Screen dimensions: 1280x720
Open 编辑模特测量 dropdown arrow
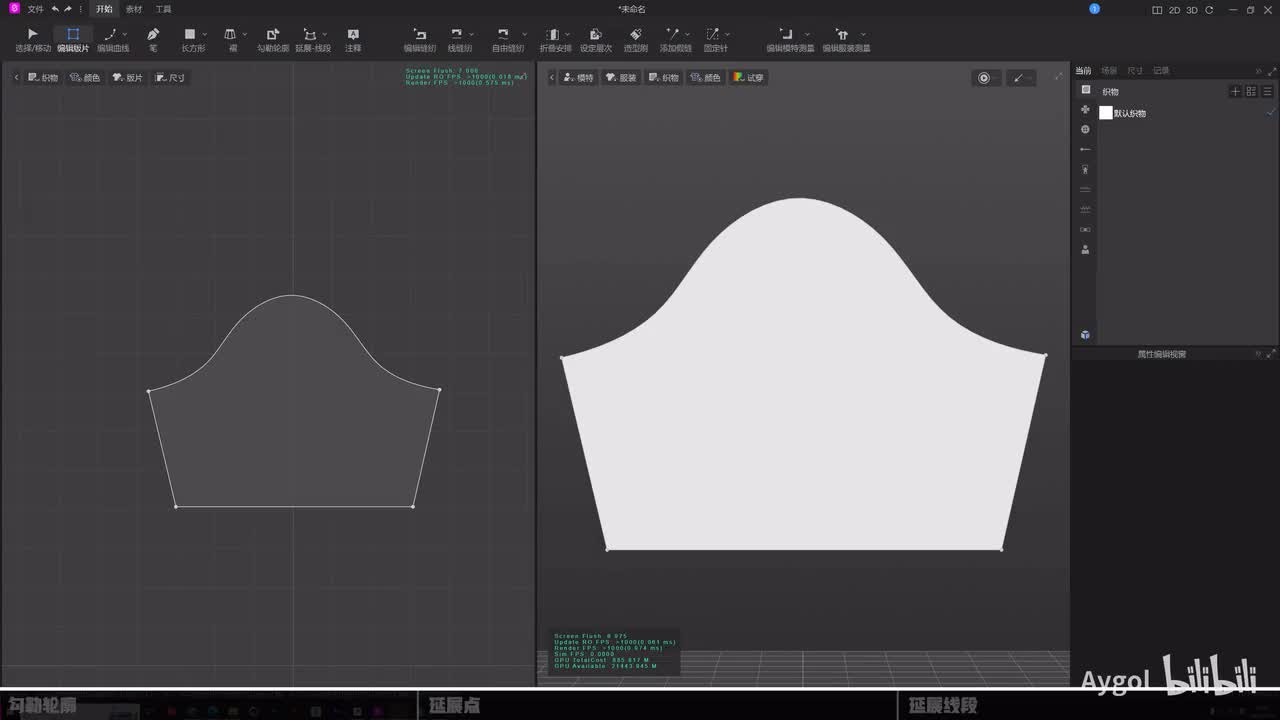pos(808,34)
